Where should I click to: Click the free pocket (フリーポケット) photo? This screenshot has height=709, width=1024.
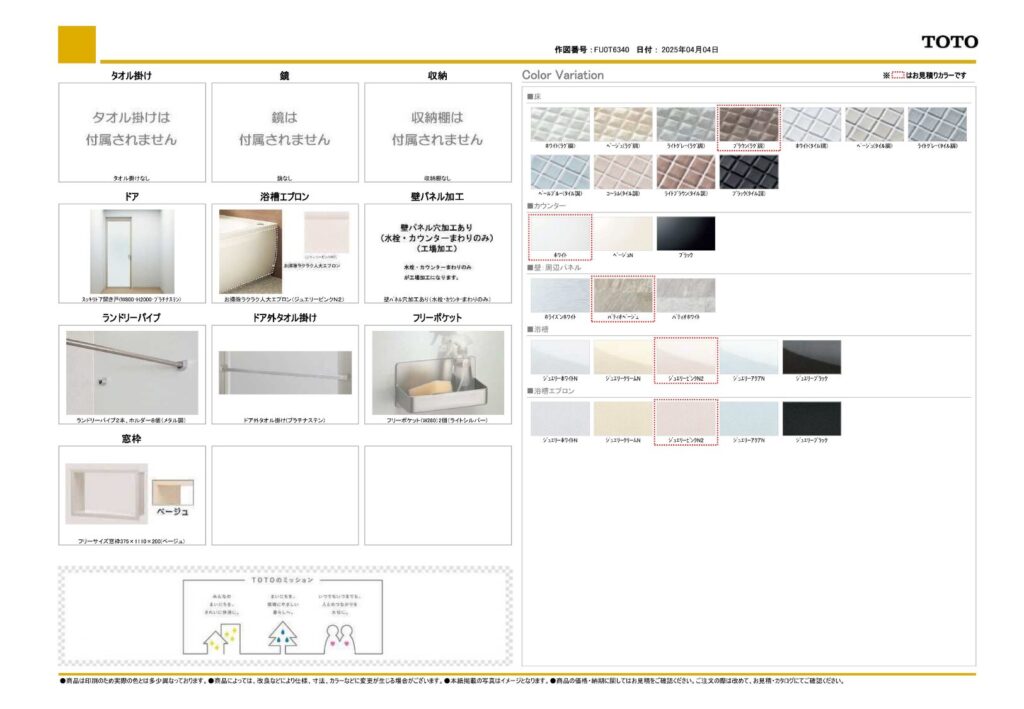tap(438, 372)
